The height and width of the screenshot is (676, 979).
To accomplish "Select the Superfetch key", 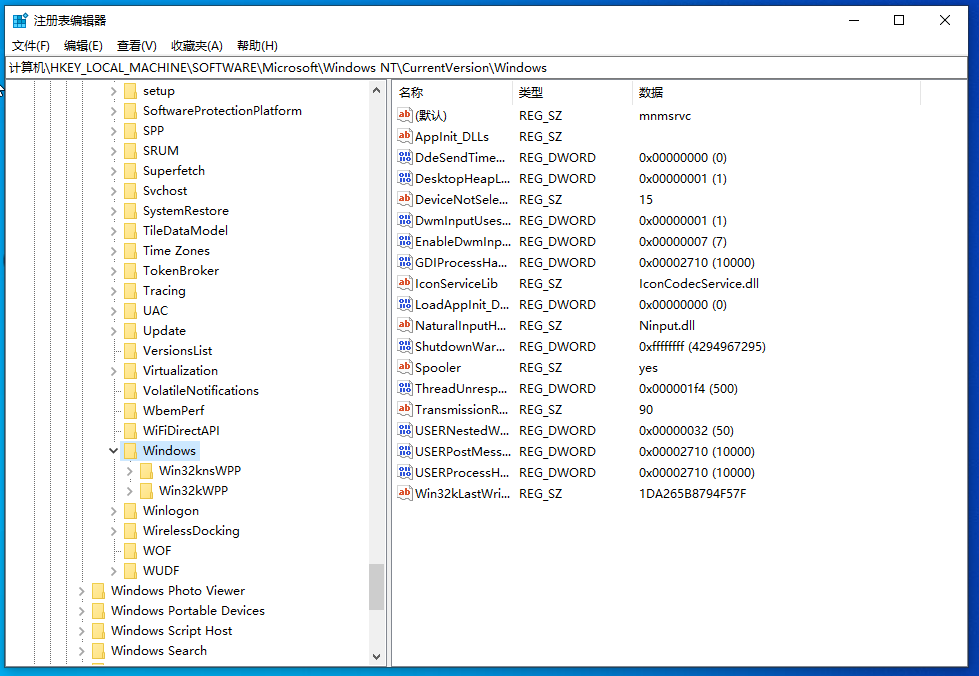I will 174,170.
